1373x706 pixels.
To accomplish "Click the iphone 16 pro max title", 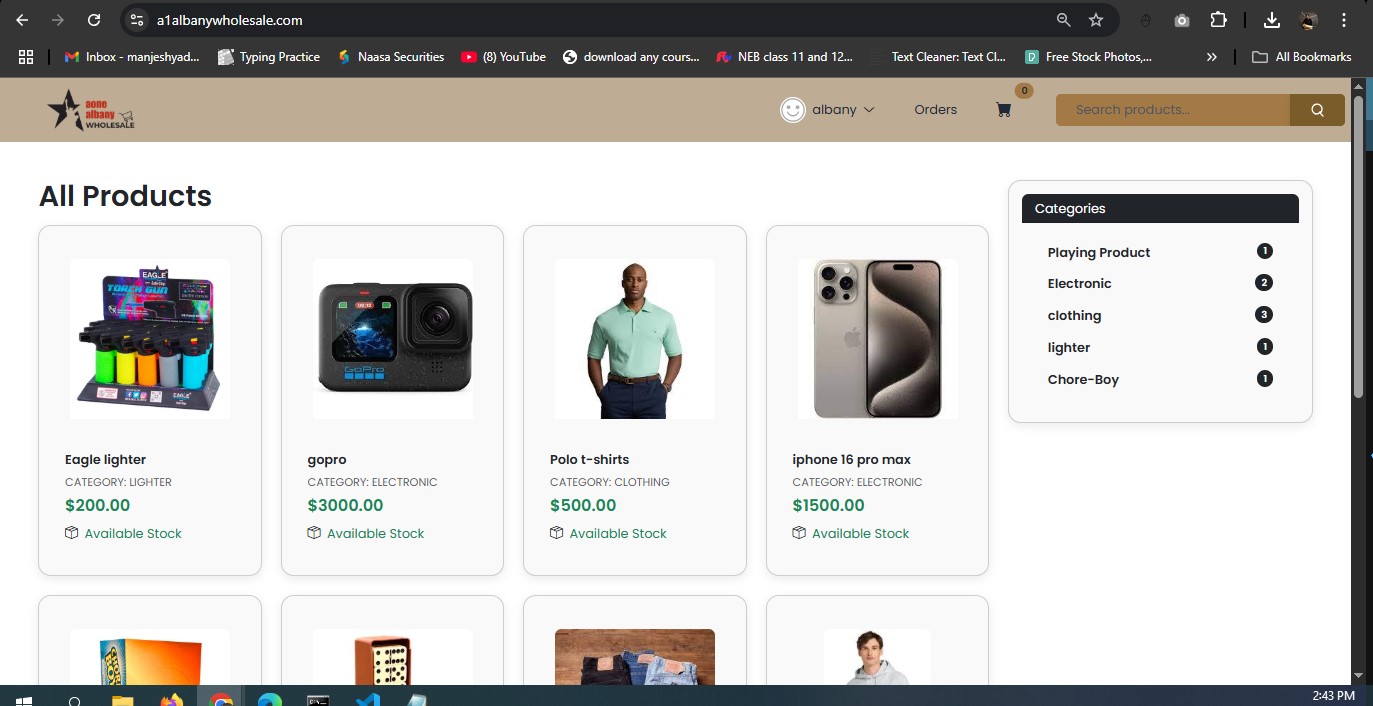I will (852, 460).
